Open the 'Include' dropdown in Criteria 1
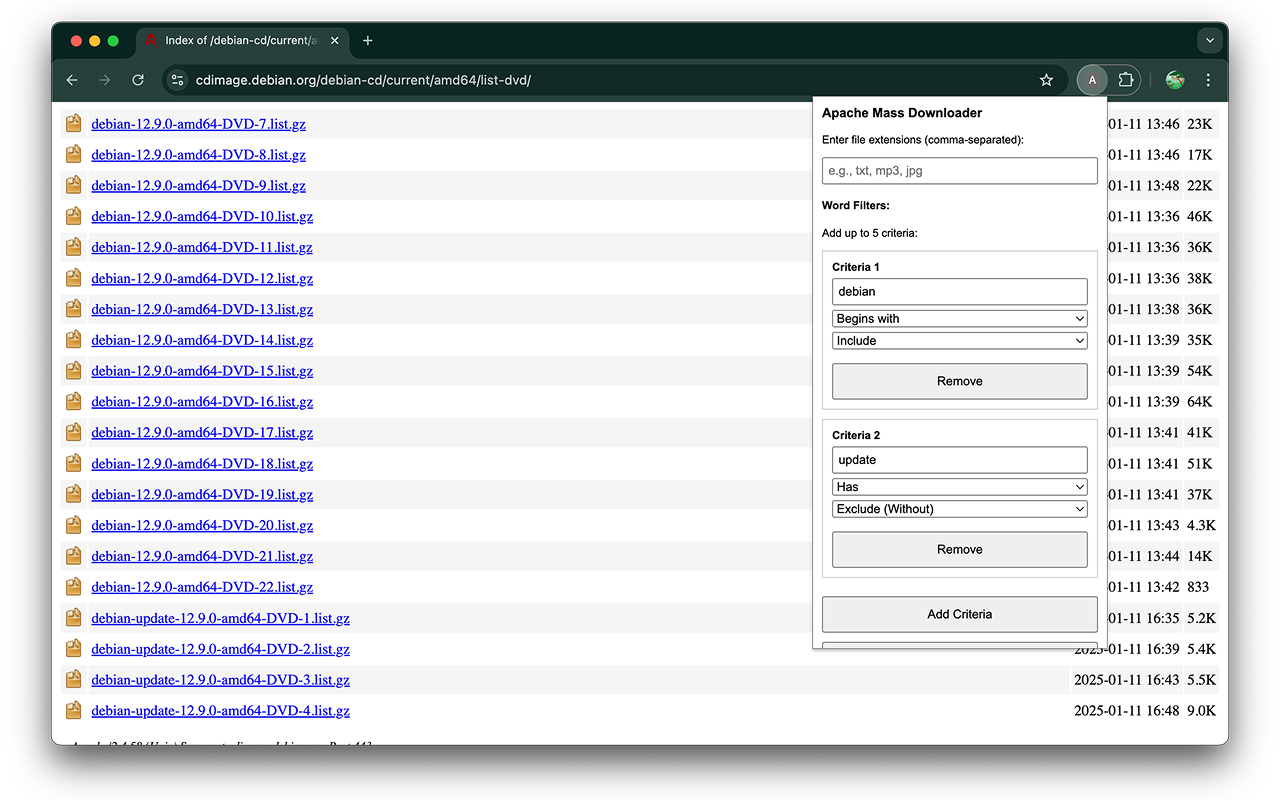 [x=959, y=340]
